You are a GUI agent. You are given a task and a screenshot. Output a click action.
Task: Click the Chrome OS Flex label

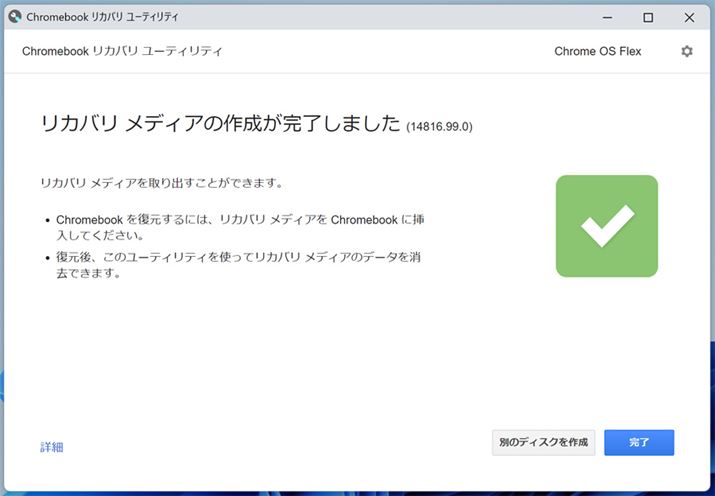click(597, 51)
